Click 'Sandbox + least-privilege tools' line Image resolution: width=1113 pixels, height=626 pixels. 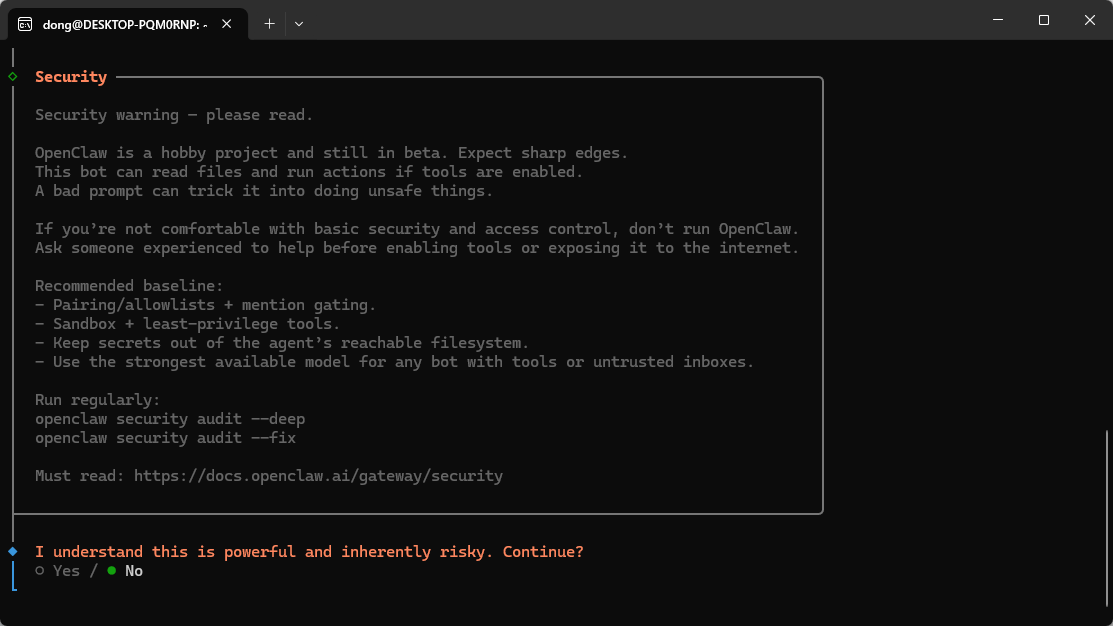187,324
